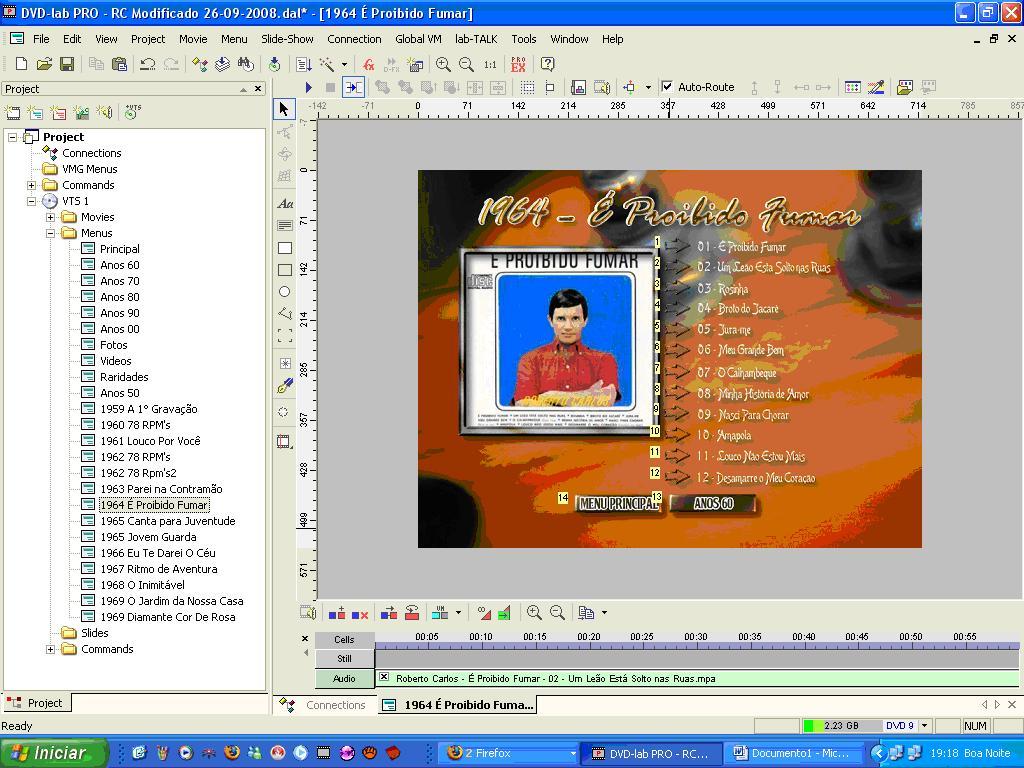Create a new project with the blank page icon

tap(21, 64)
